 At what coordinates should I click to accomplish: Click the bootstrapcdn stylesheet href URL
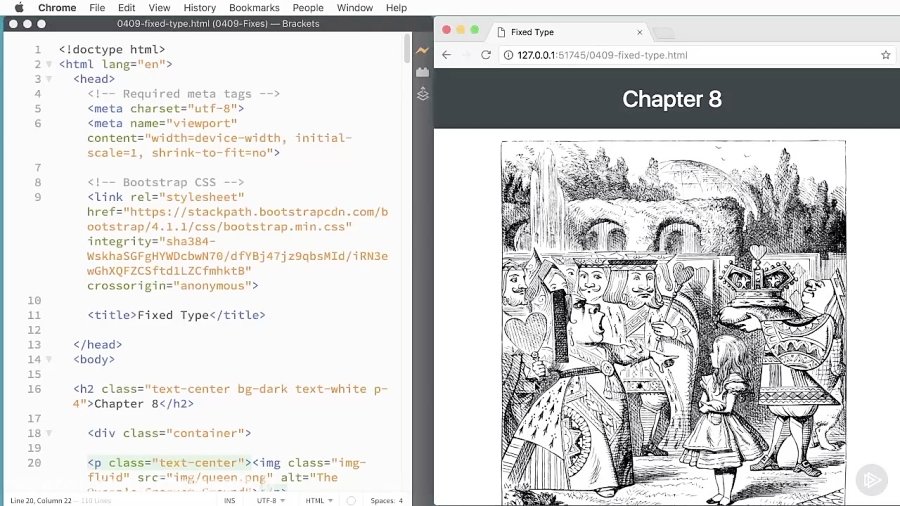[238, 219]
